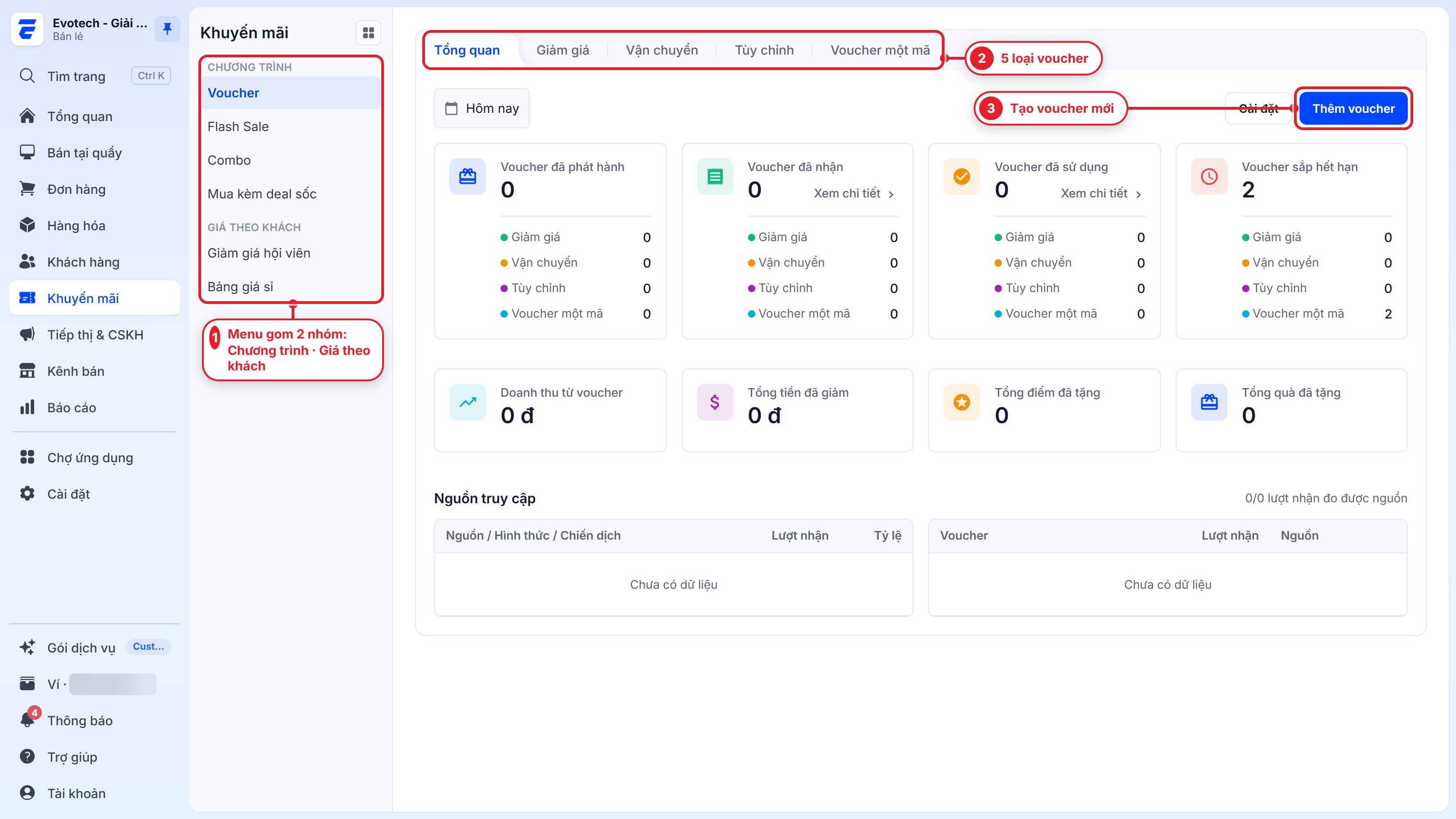Open Mua kèm deal sốc menu item
Viewport: 1456px width, 819px height.
tap(292, 194)
